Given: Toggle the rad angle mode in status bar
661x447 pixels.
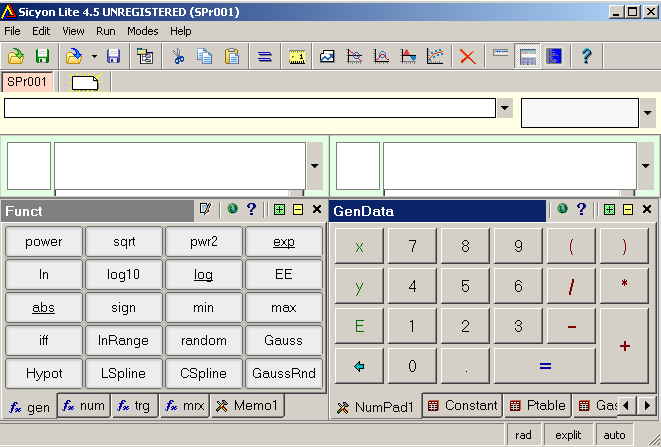Looking at the screenshot, I should [x=523, y=435].
